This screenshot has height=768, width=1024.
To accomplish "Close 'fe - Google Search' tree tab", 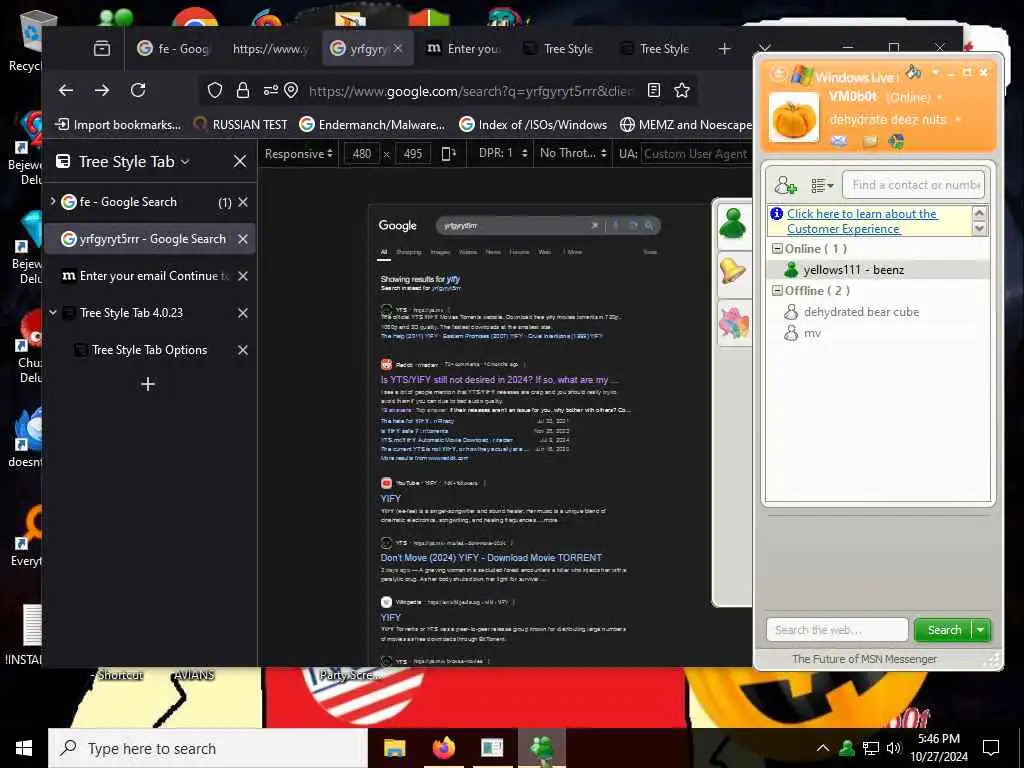I will [x=243, y=202].
